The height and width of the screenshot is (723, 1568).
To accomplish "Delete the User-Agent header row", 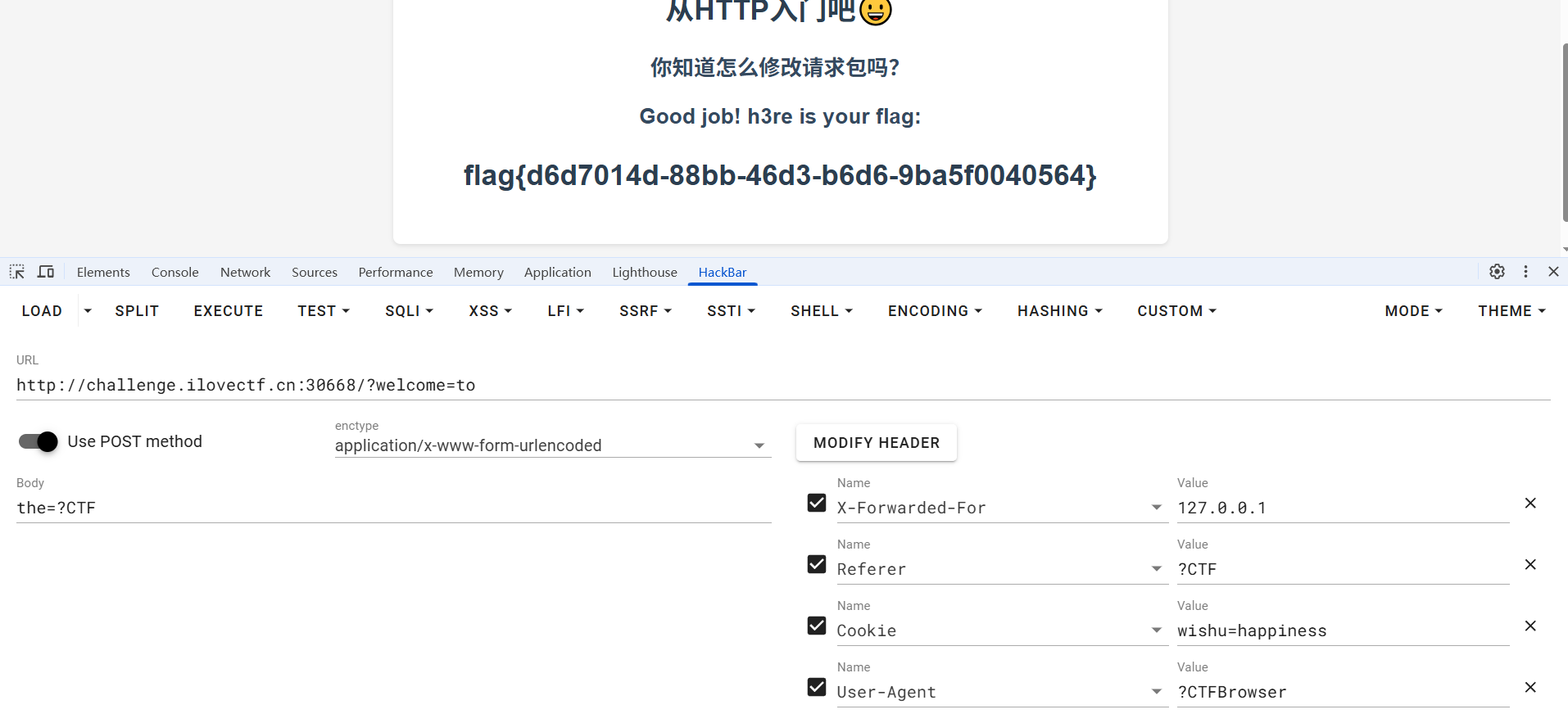I will 1529,688.
